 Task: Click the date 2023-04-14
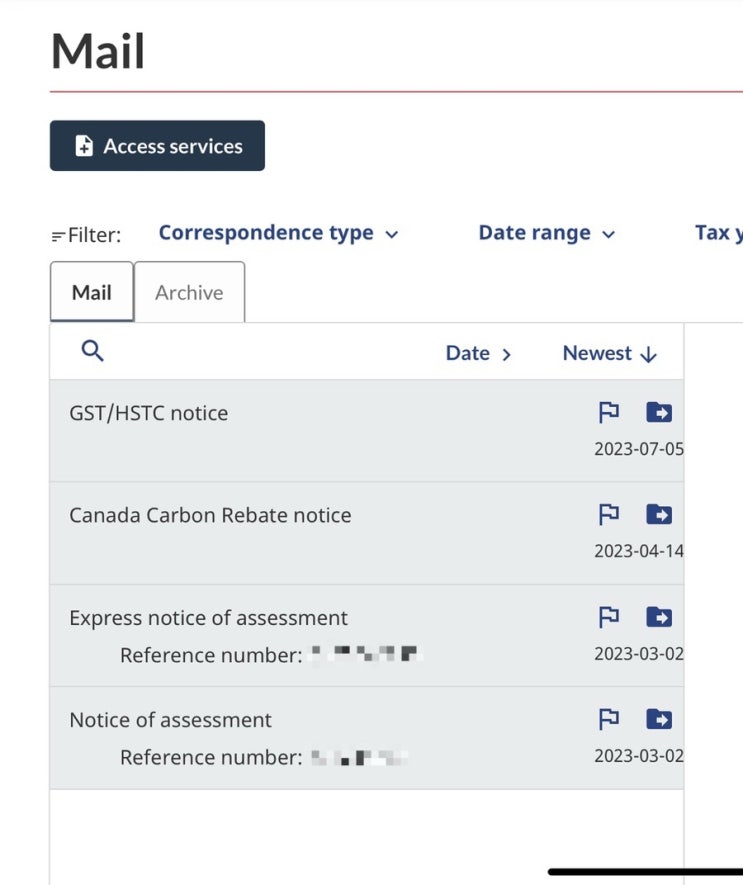(639, 551)
